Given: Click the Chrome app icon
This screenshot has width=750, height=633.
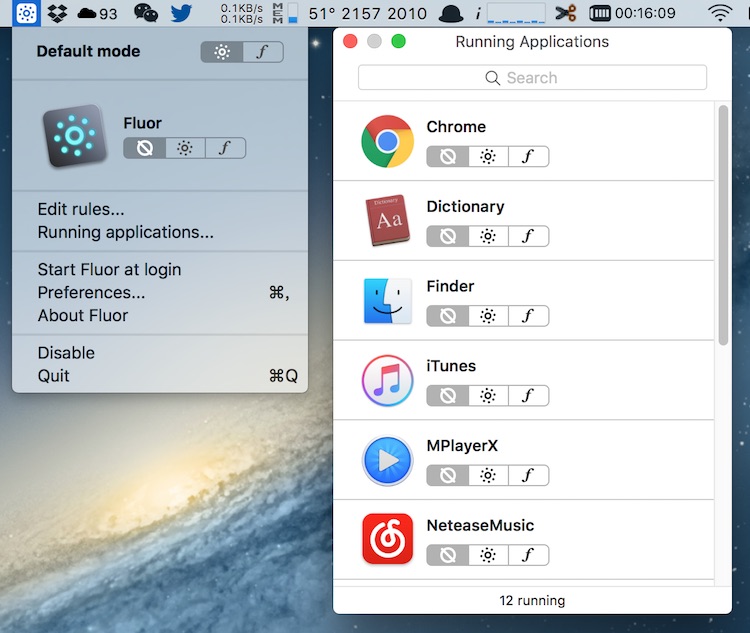Looking at the screenshot, I should click(387, 141).
